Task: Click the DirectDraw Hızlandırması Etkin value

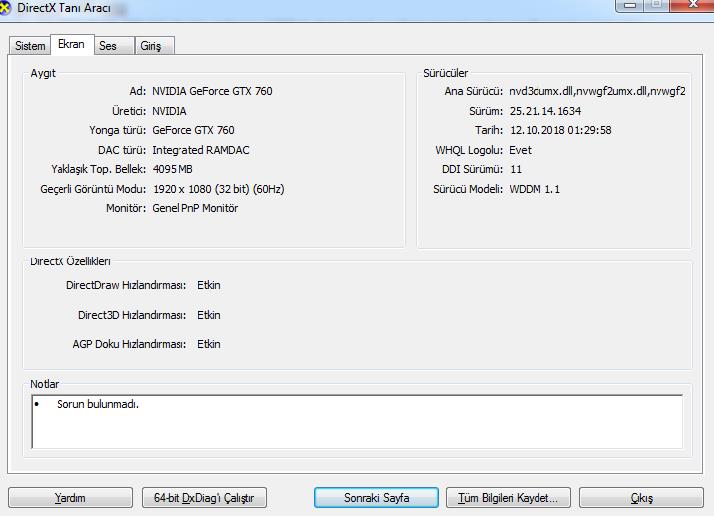Action: click(209, 285)
